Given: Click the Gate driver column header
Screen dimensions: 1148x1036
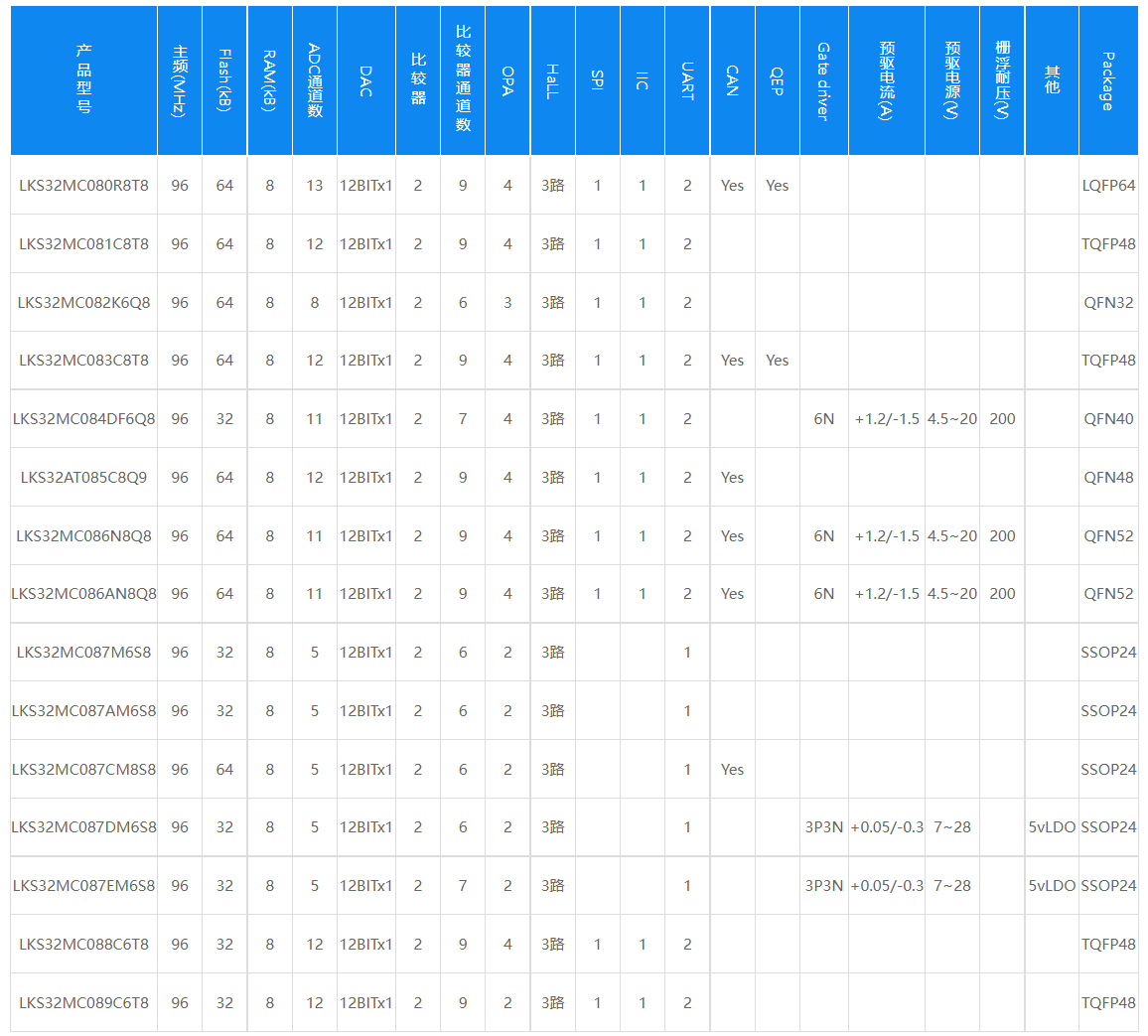Looking at the screenshot, I should click(x=823, y=80).
